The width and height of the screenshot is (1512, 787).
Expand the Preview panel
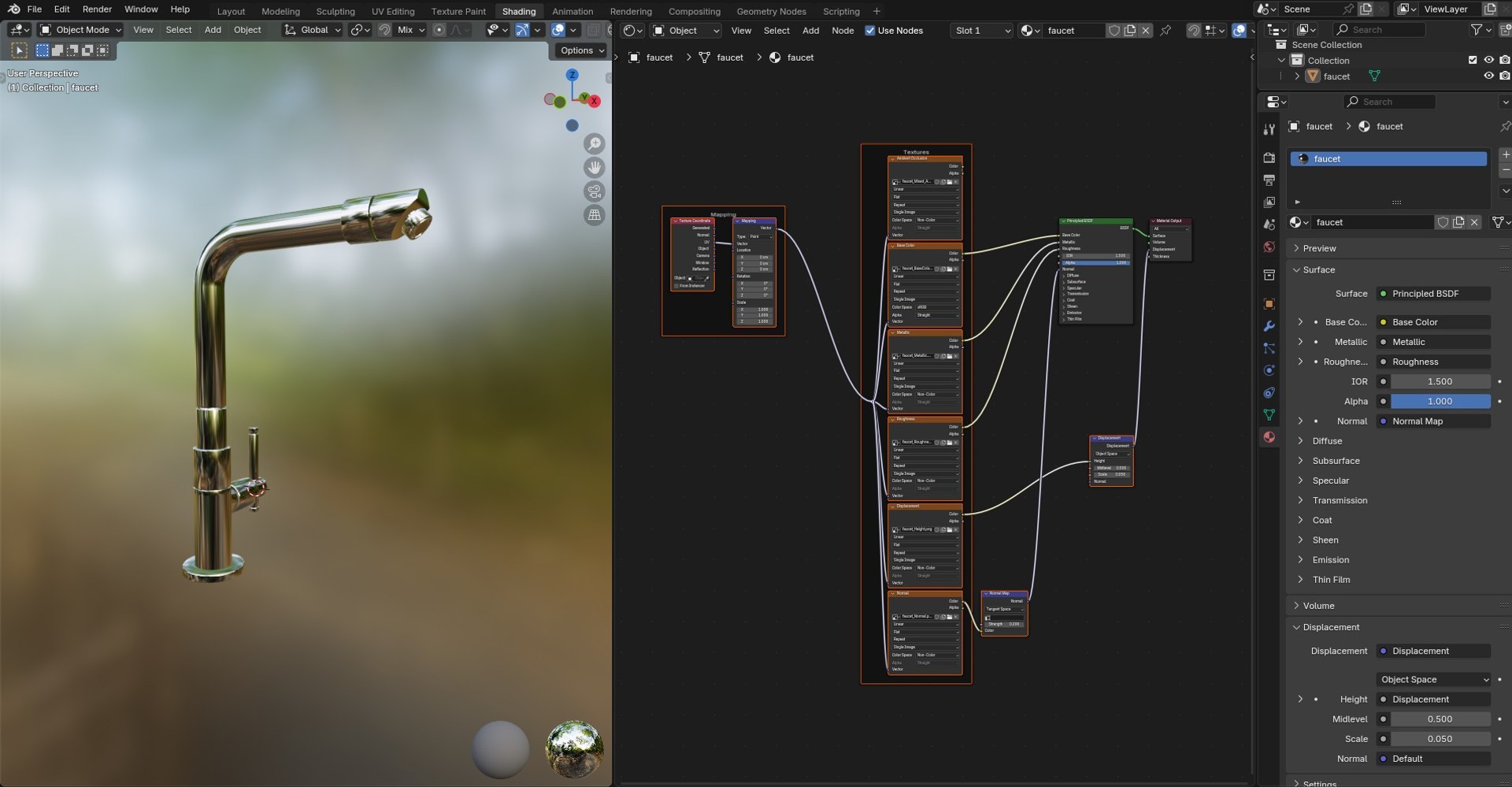(1319, 248)
